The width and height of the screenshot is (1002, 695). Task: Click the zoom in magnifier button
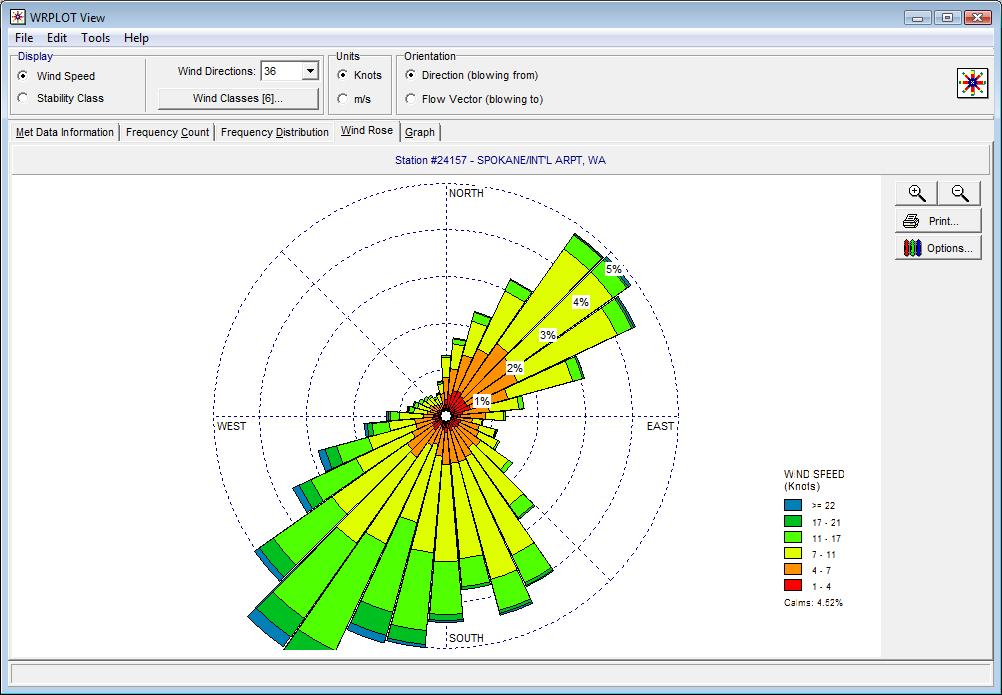[x=916, y=194]
